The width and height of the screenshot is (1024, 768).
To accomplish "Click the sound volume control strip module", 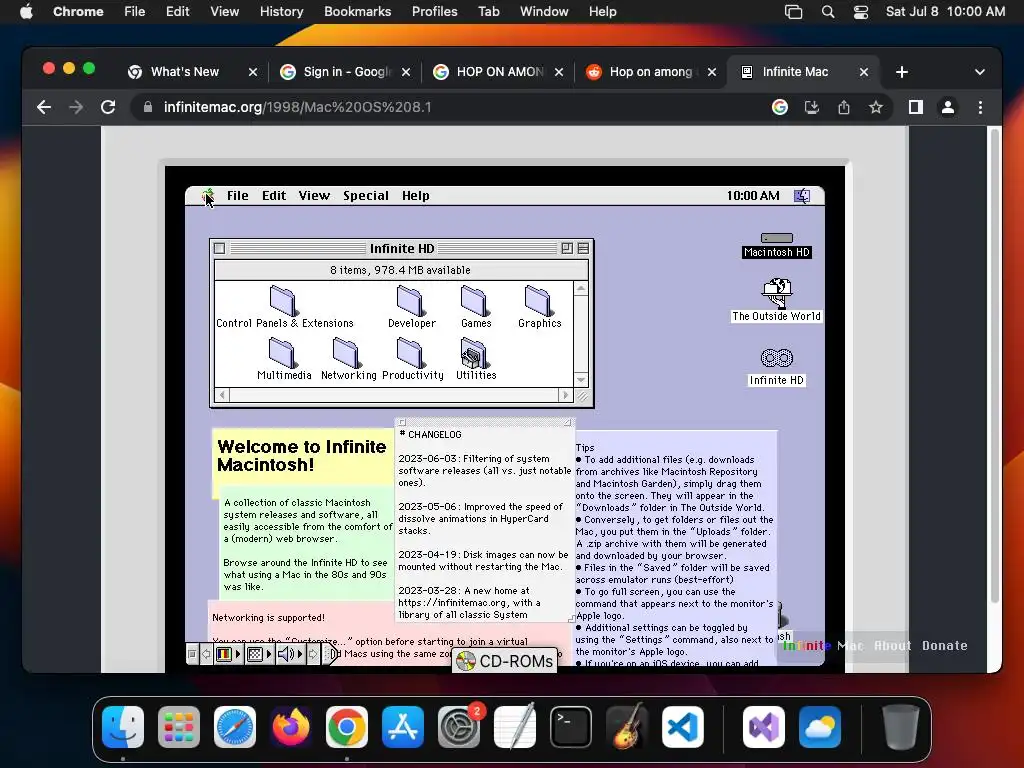I will pos(286,654).
